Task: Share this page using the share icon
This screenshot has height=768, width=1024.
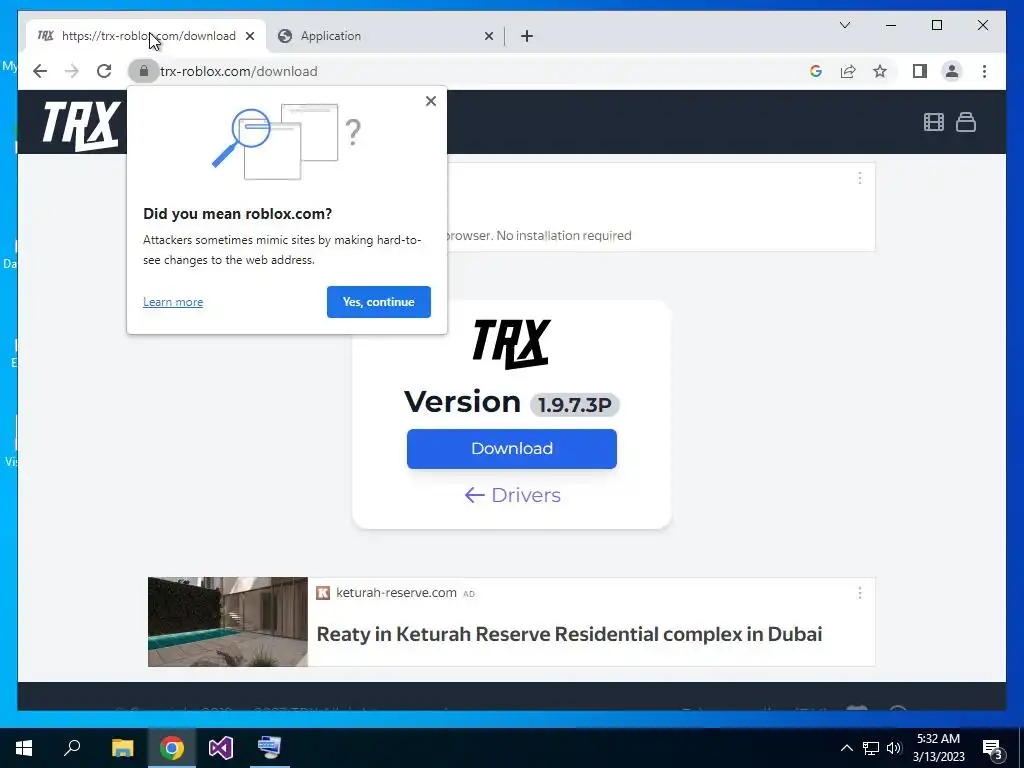Action: pos(848,71)
